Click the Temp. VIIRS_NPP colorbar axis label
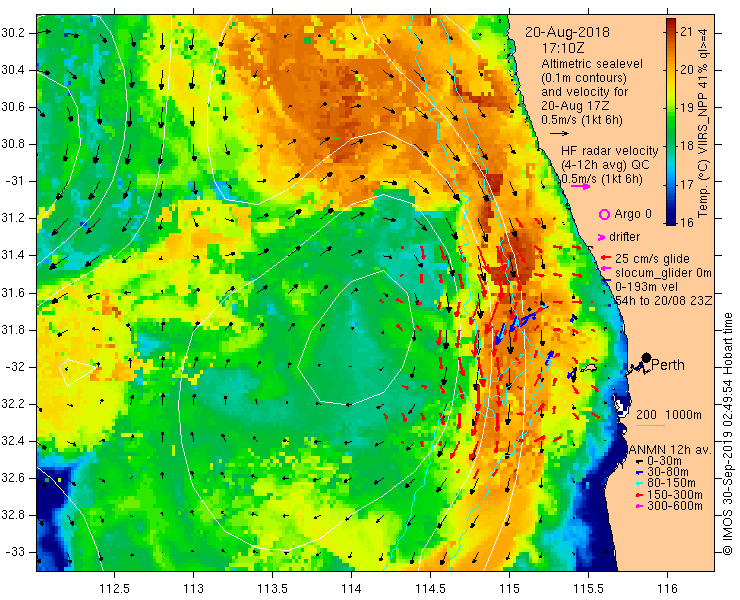Viewport: 740px width, 600px height. tap(703, 122)
